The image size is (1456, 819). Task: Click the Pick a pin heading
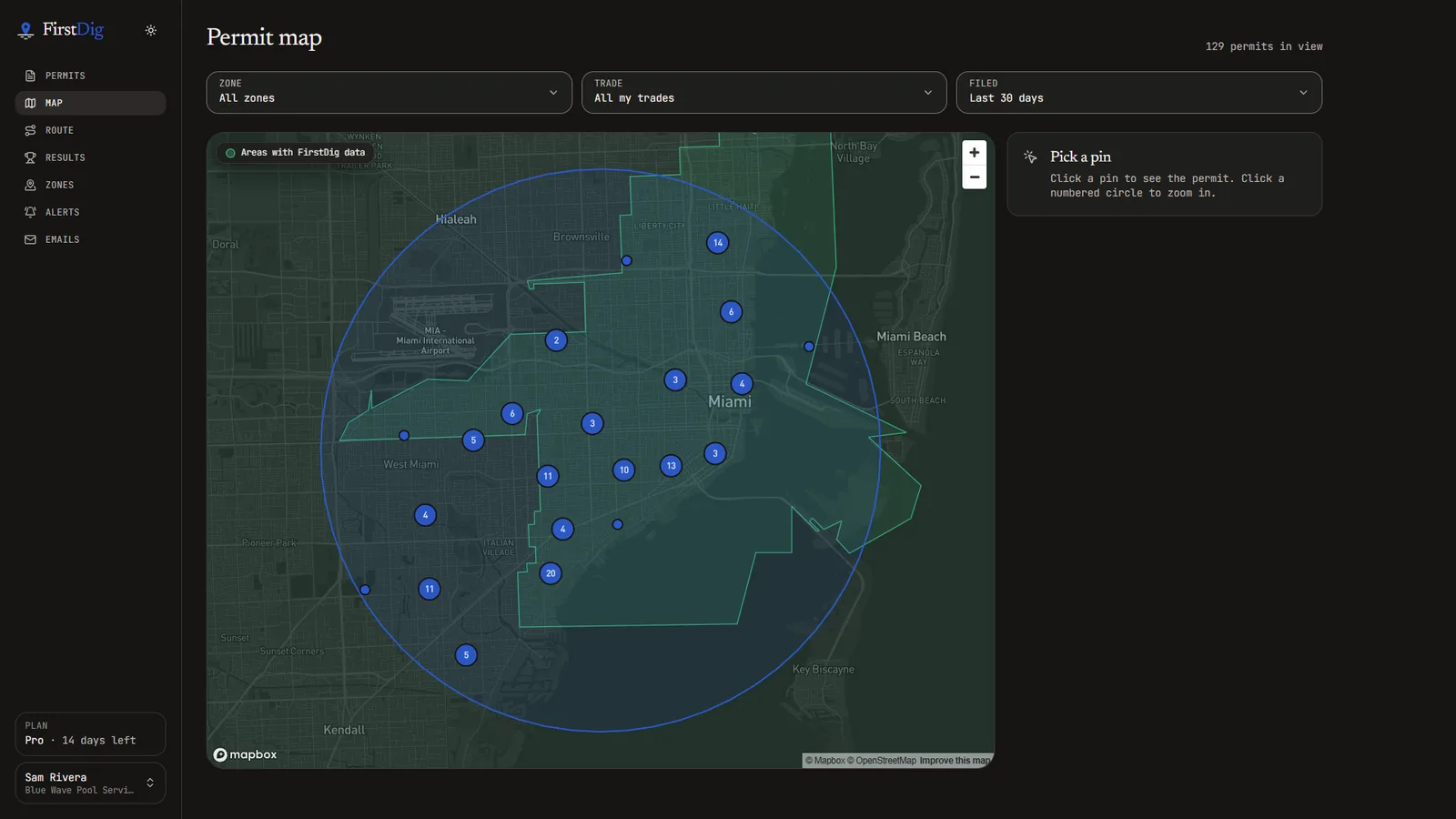[x=1080, y=157]
